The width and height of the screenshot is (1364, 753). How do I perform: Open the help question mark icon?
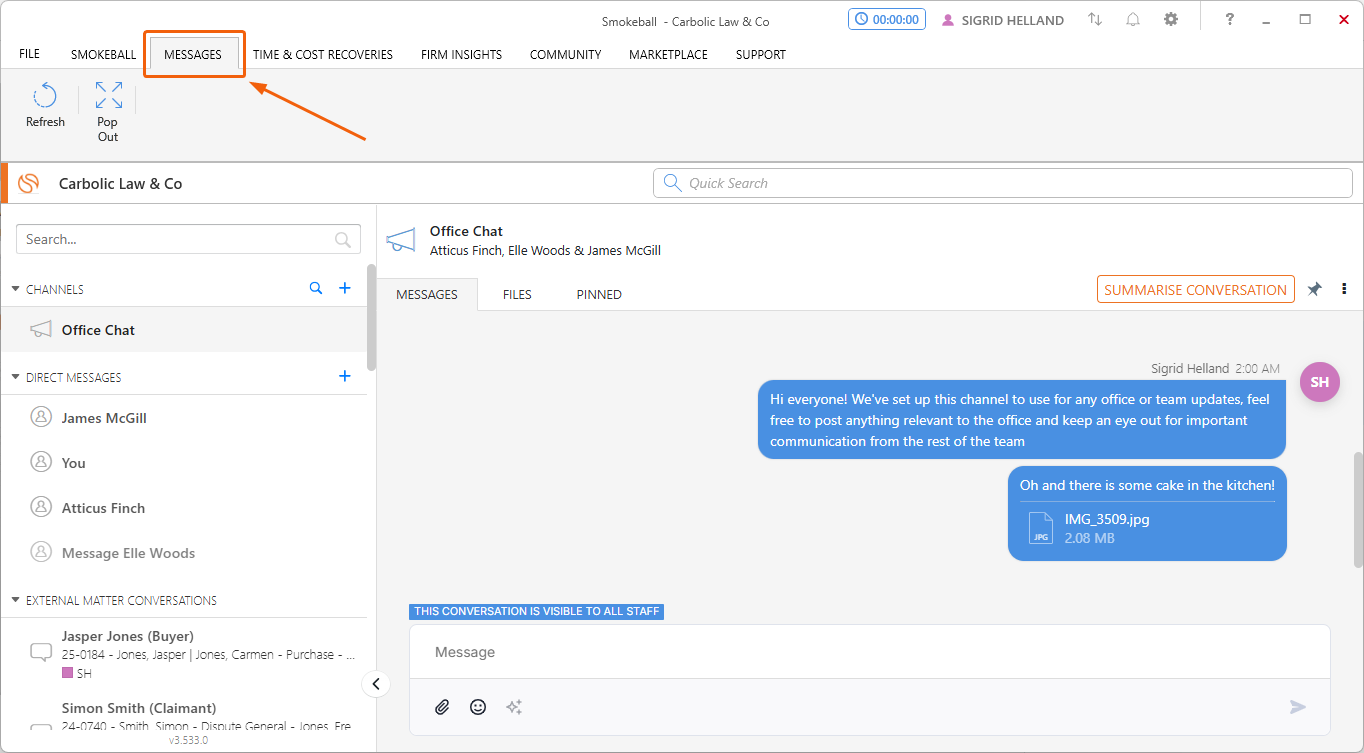(x=1230, y=20)
